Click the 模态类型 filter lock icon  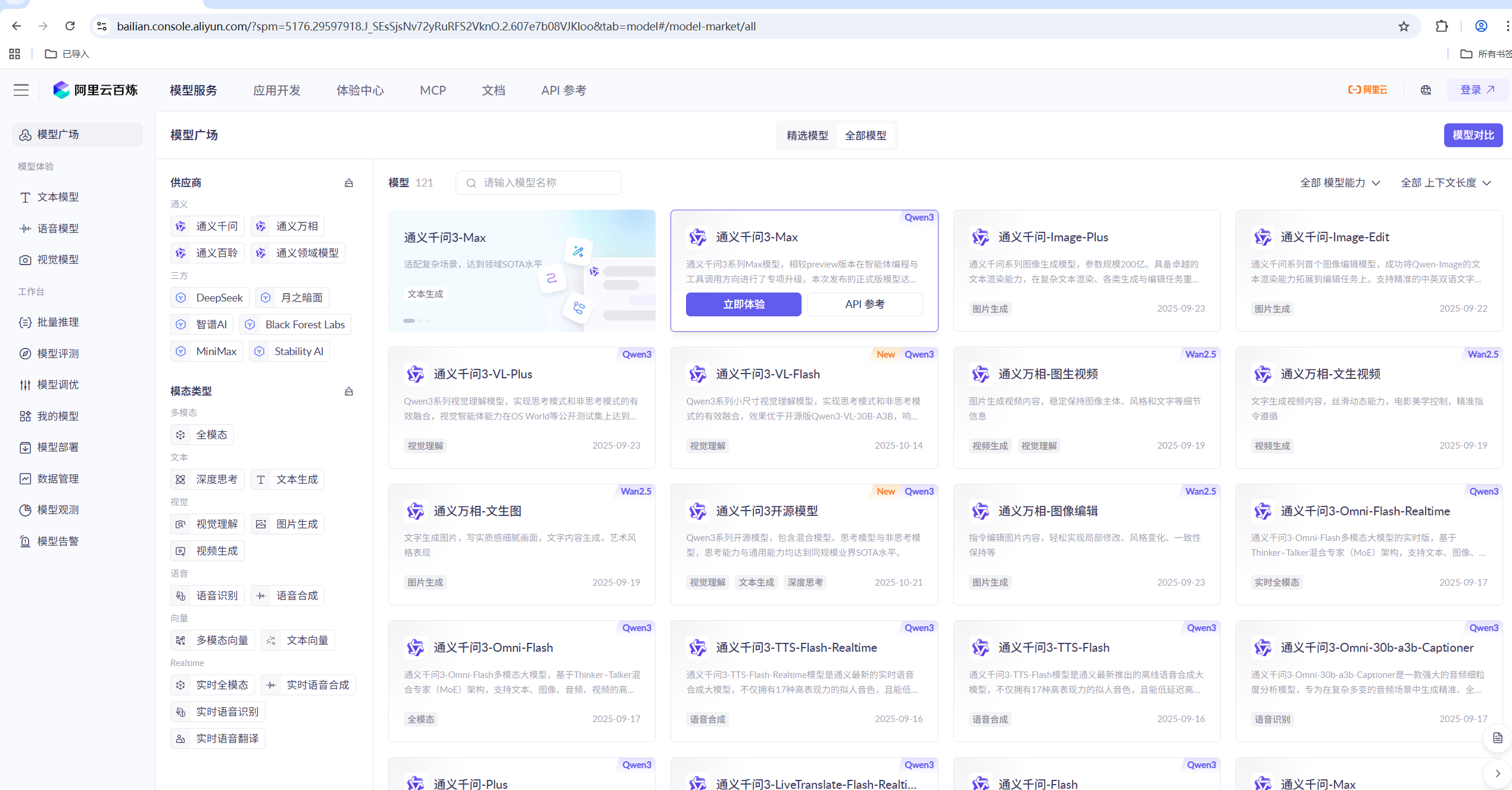349,391
